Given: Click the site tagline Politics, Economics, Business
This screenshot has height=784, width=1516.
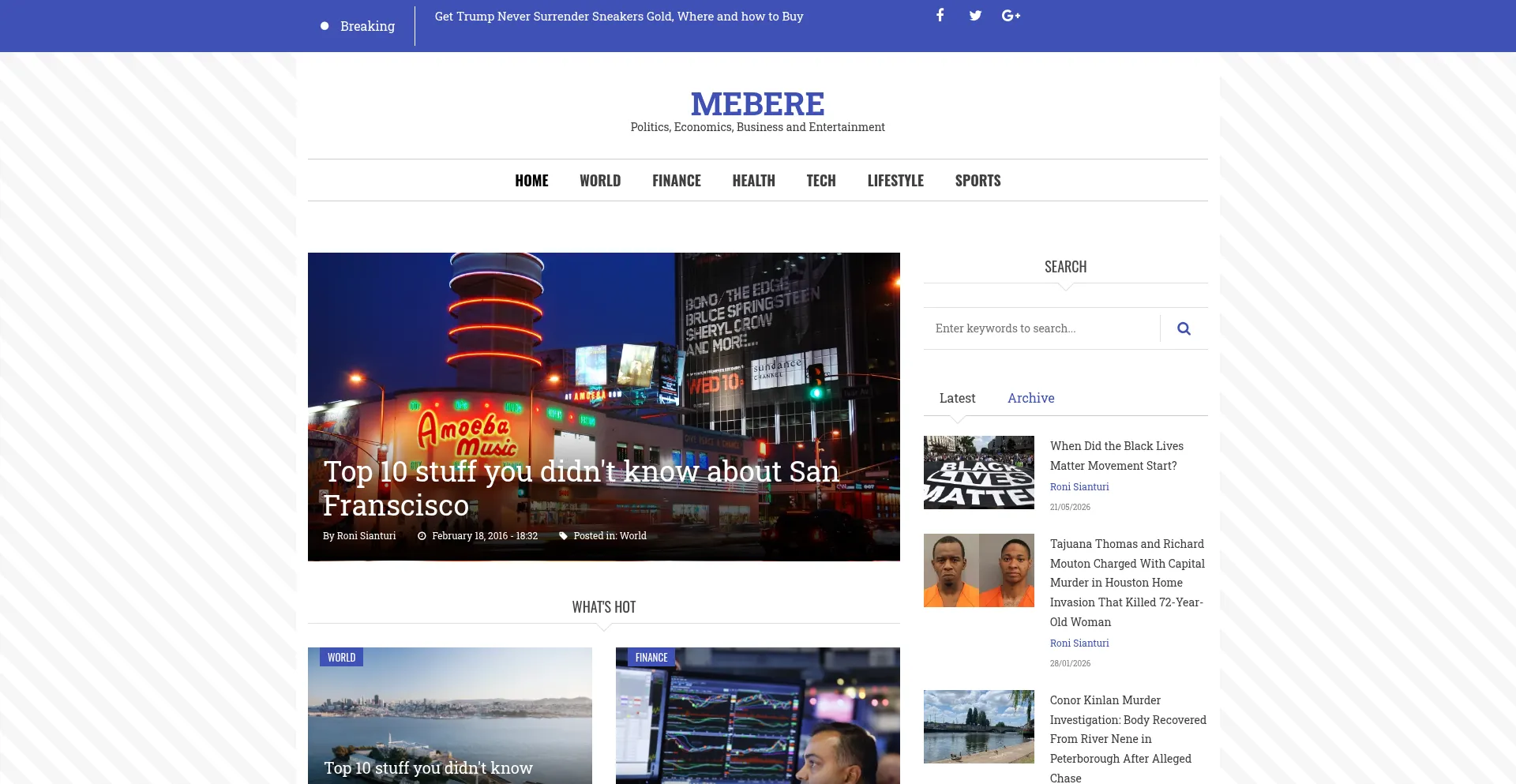Looking at the screenshot, I should tap(757, 127).
